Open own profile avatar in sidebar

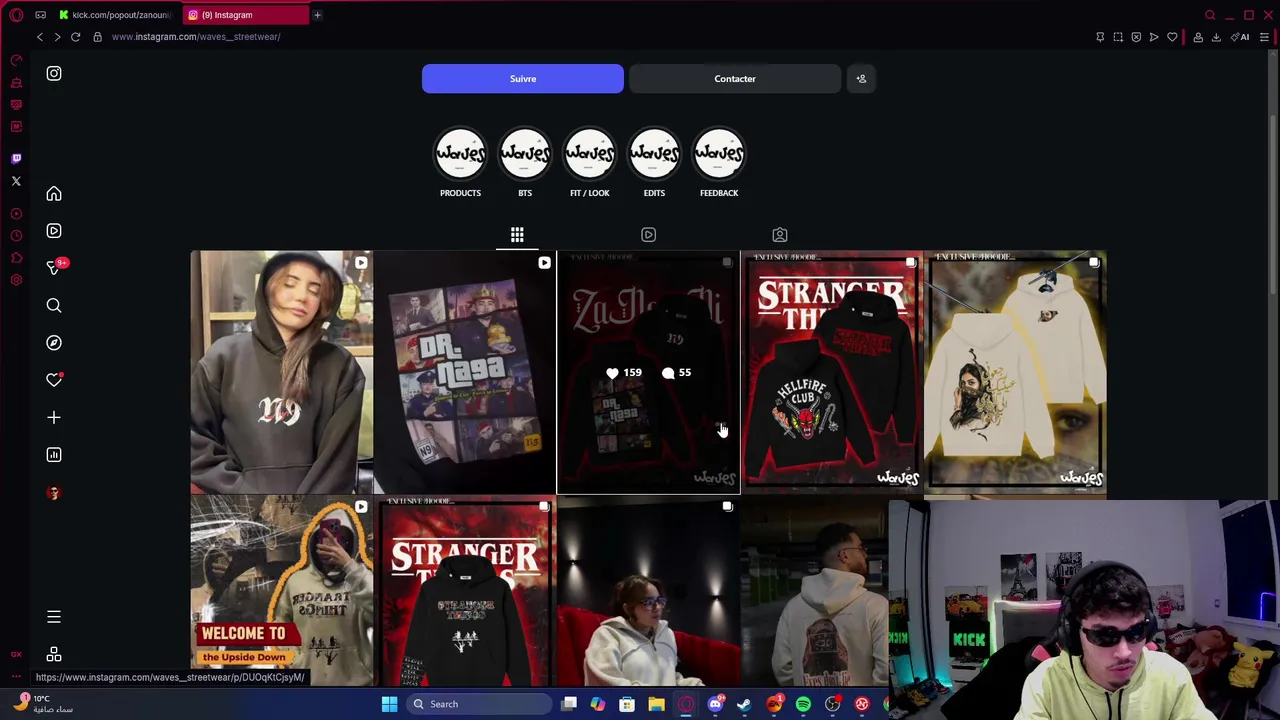click(54, 493)
